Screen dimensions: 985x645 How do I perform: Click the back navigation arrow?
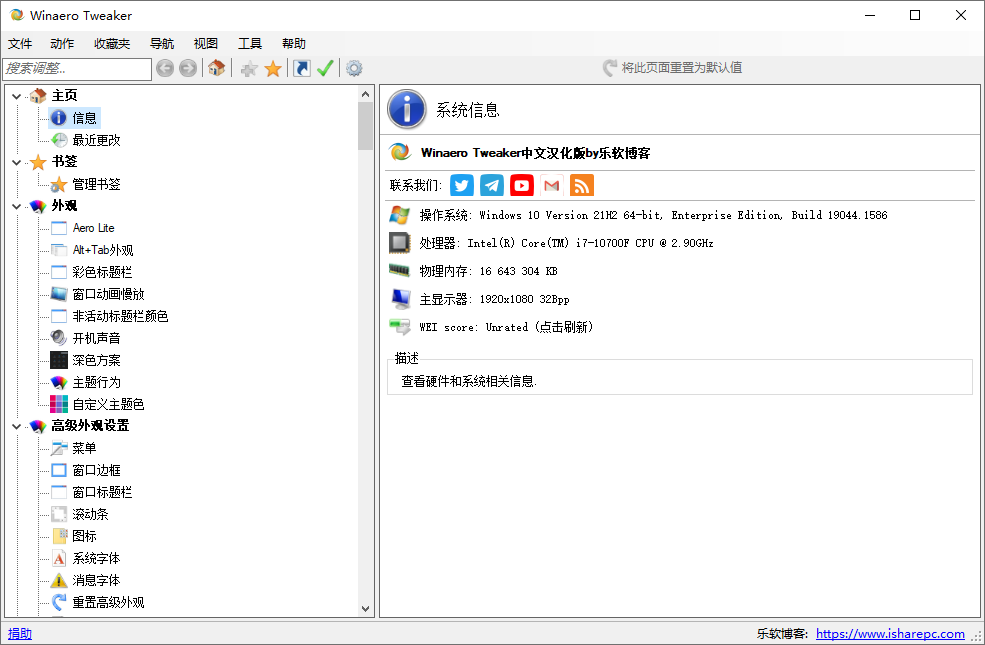165,68
